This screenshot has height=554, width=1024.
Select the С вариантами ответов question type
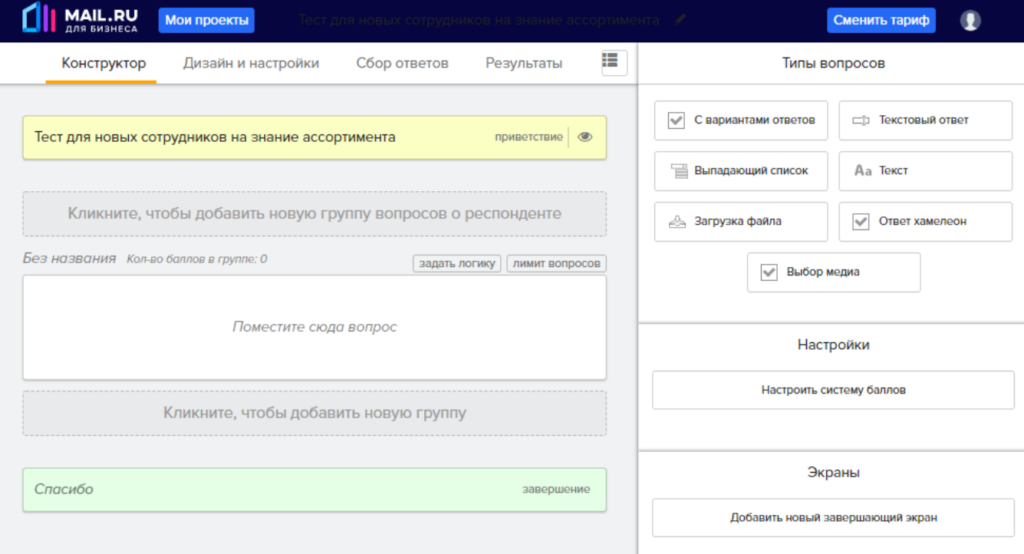(741, 120)
